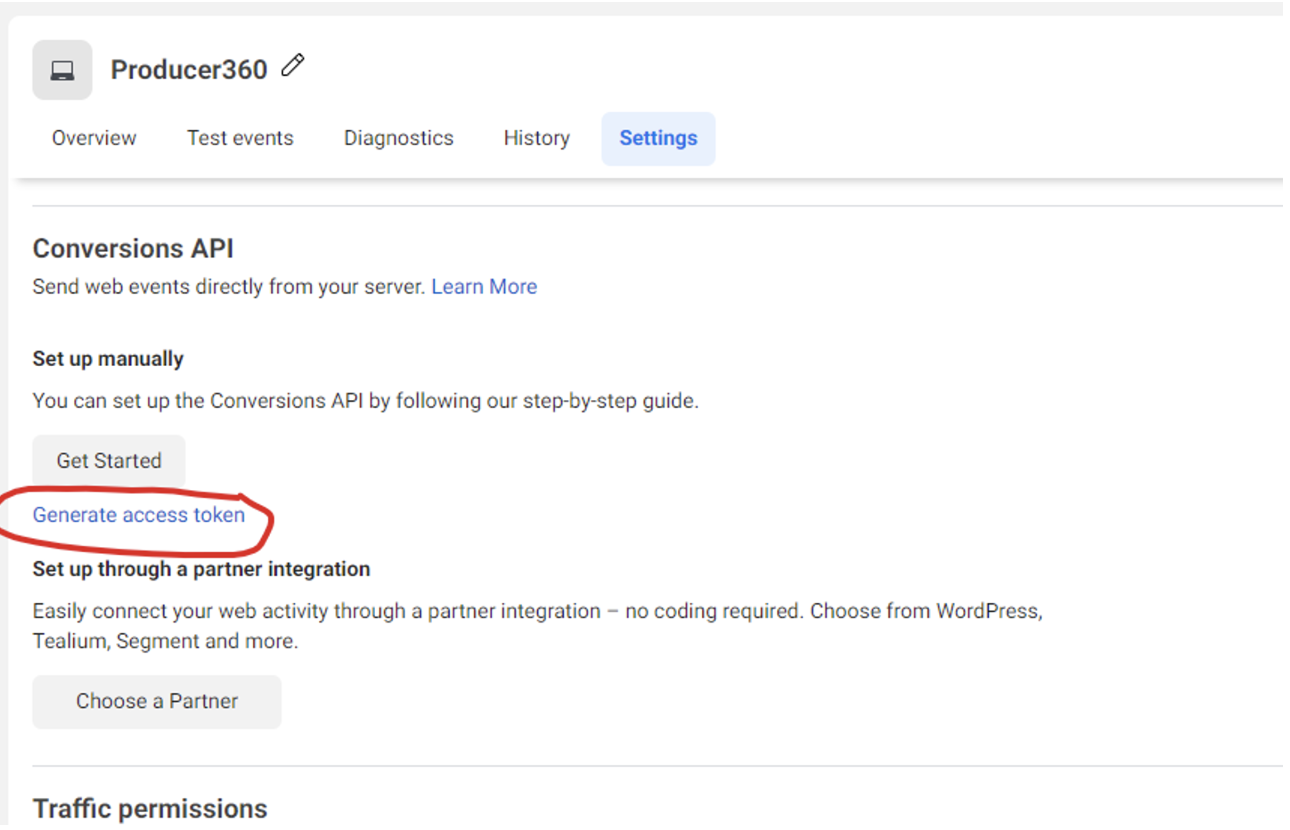Select a partner integration like WordPress
The height and width of the screenshot is (830, 1290).
pyautogui.click(x=156, y=701)
